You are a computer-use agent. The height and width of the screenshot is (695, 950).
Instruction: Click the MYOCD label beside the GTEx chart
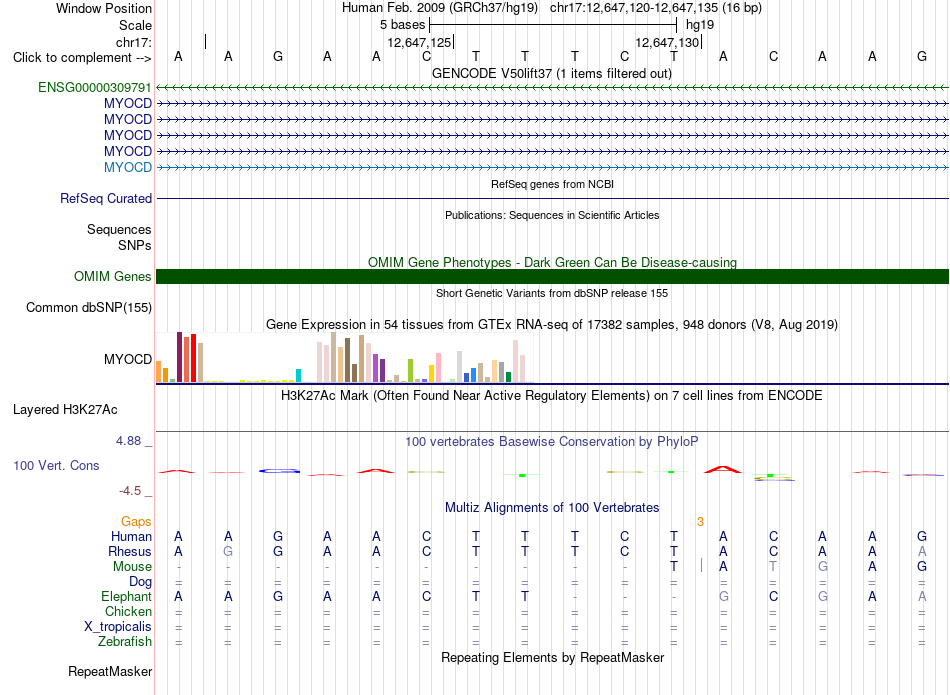point(128,359)
